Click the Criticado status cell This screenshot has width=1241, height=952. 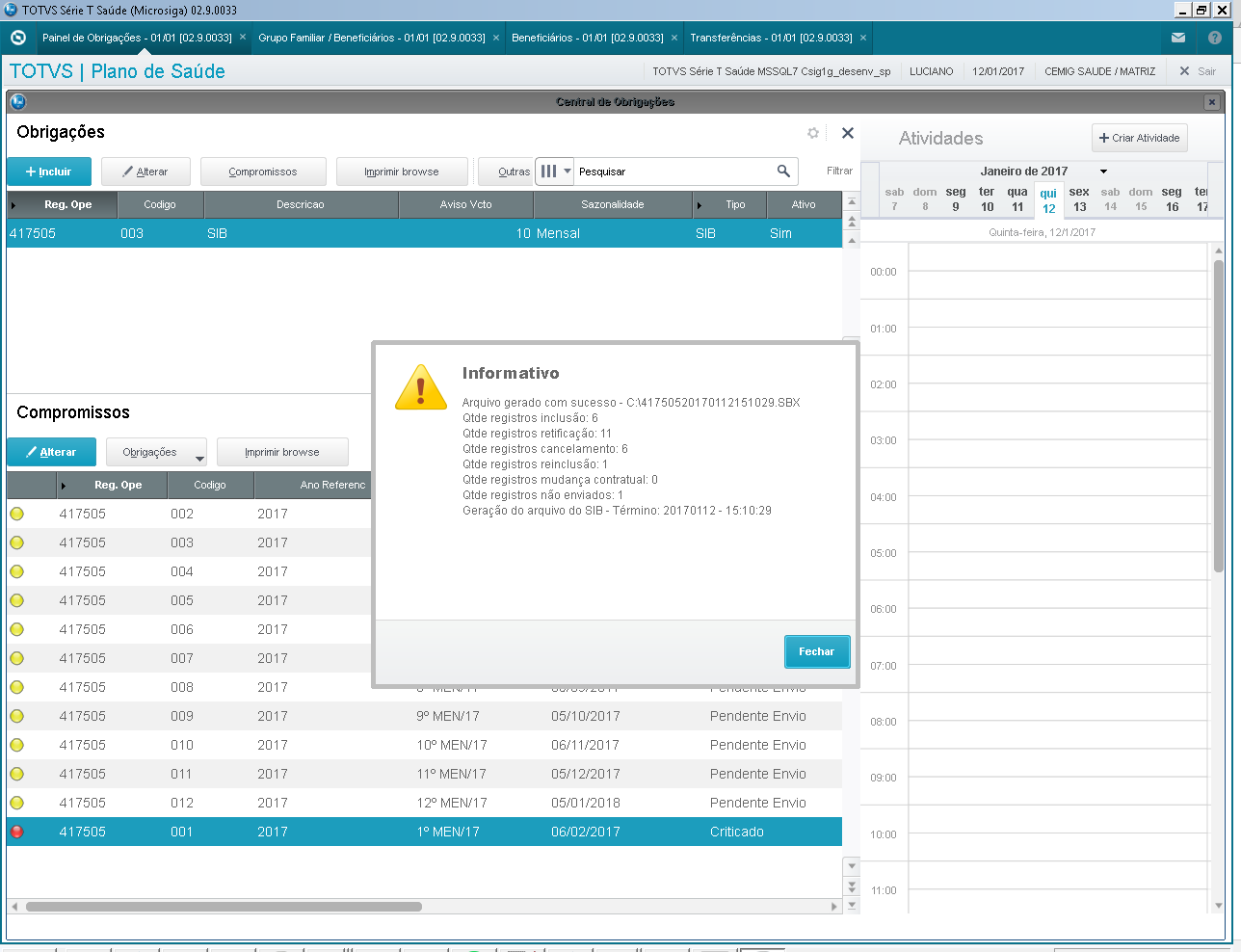tap(737, 832)
